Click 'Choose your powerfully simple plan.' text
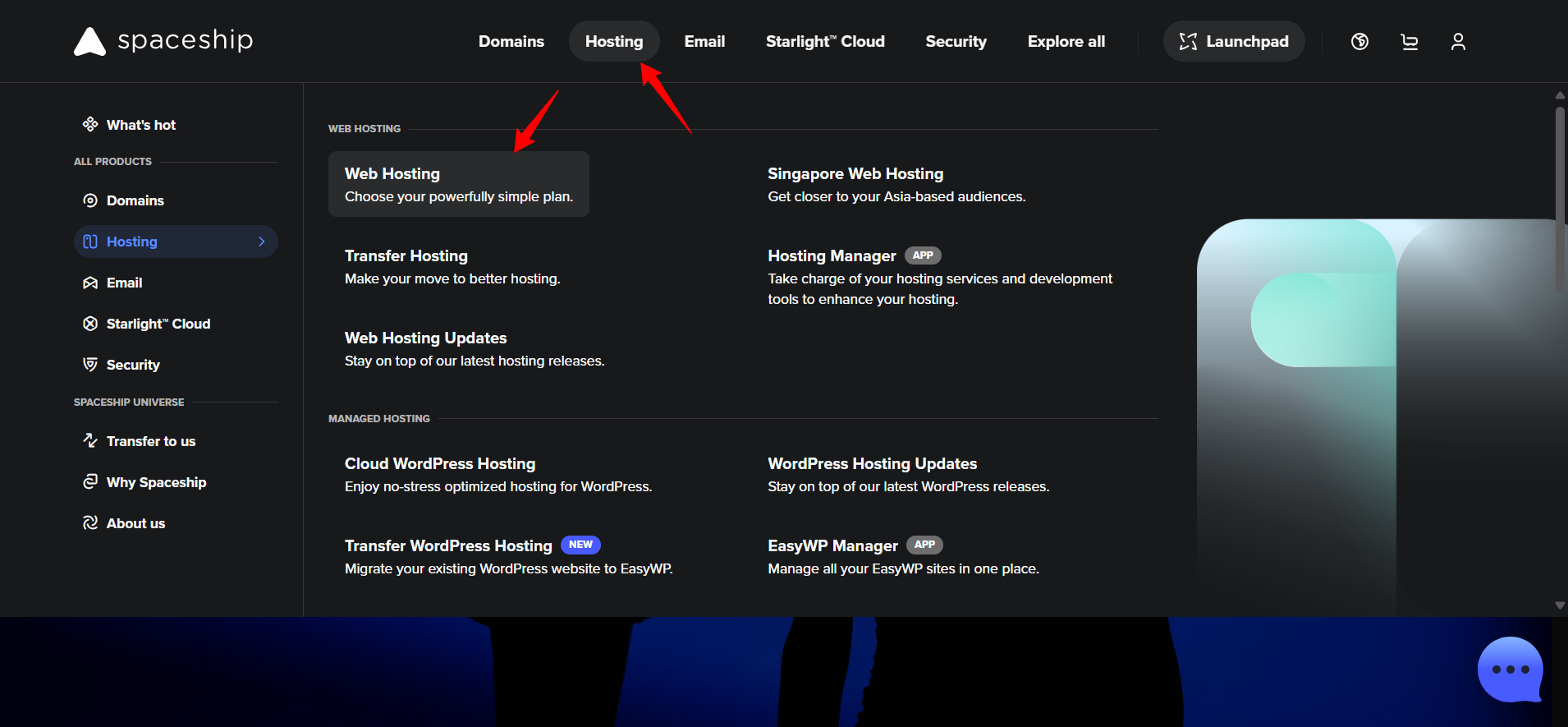 [459, 196]
